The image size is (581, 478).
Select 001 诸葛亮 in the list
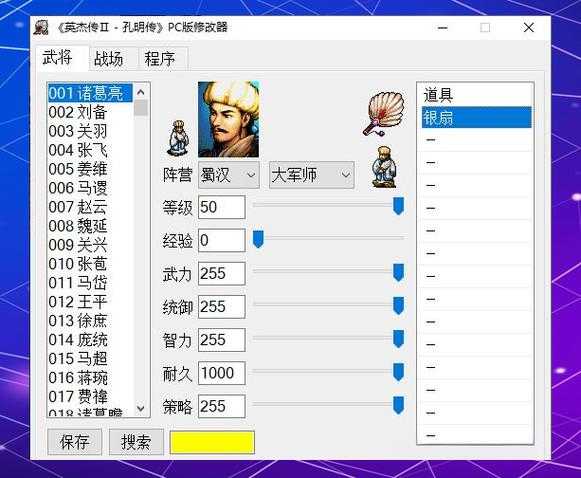[90, 93]
